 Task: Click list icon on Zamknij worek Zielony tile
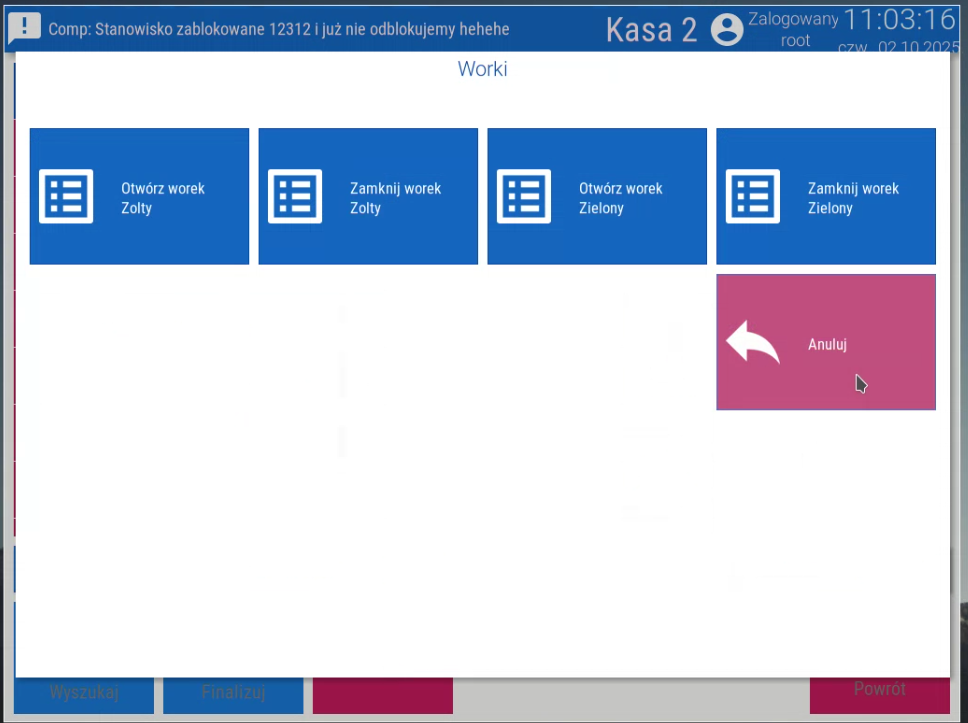[x=753, y=197]
